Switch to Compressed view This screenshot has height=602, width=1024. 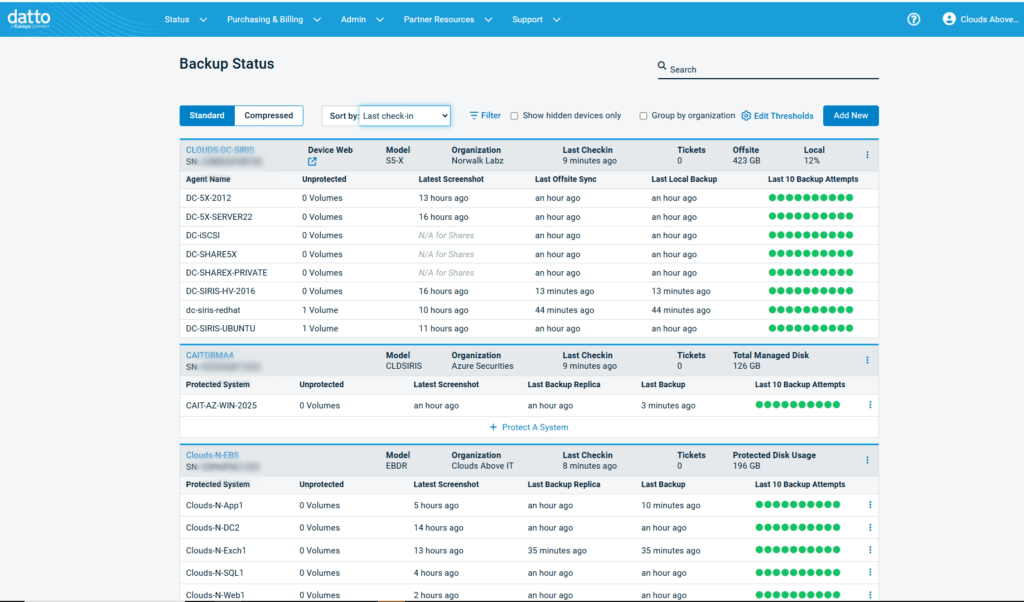point(269,116)
